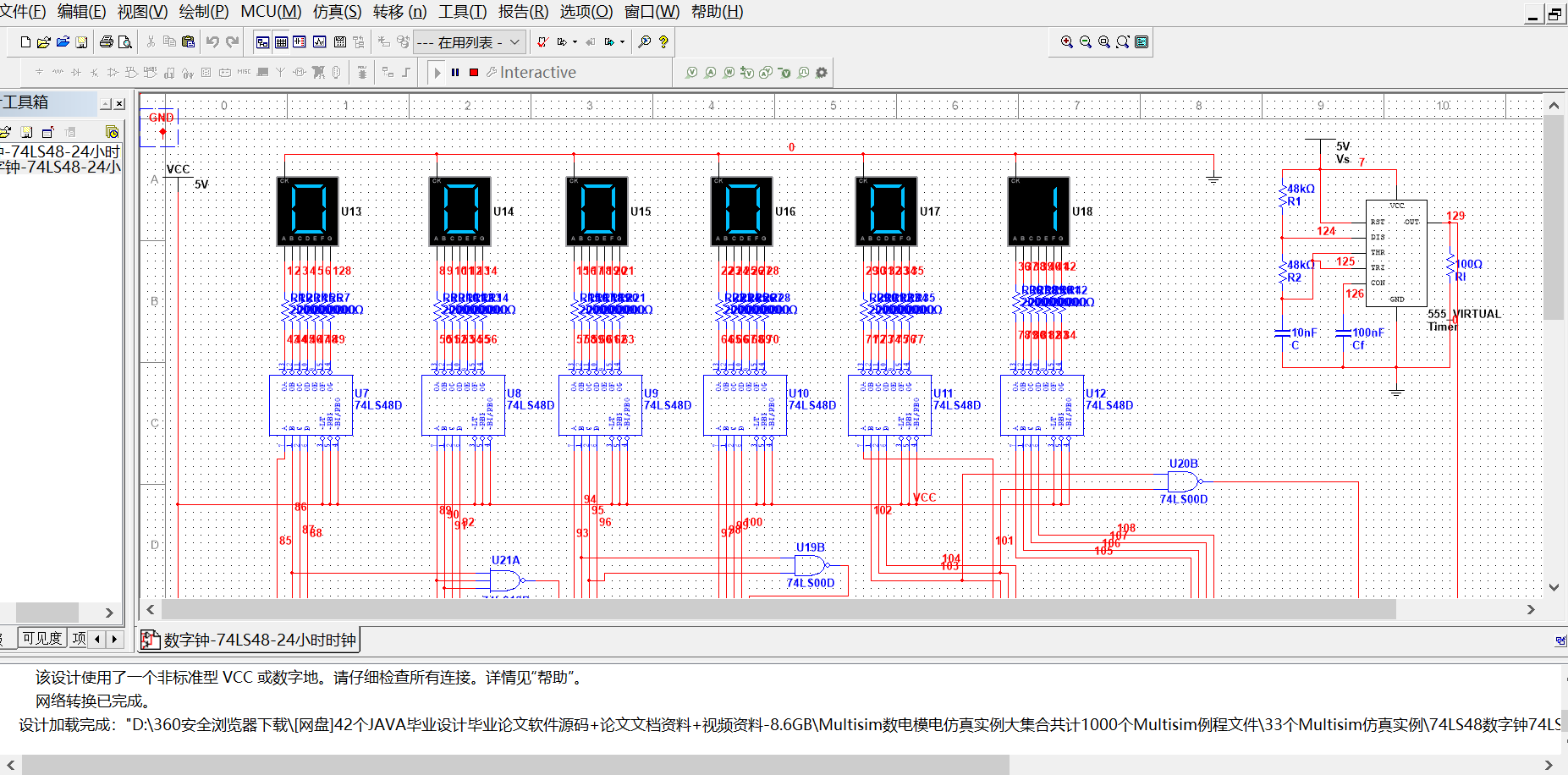Toggle the Design Toolbox panel

[x=263, y=41]
